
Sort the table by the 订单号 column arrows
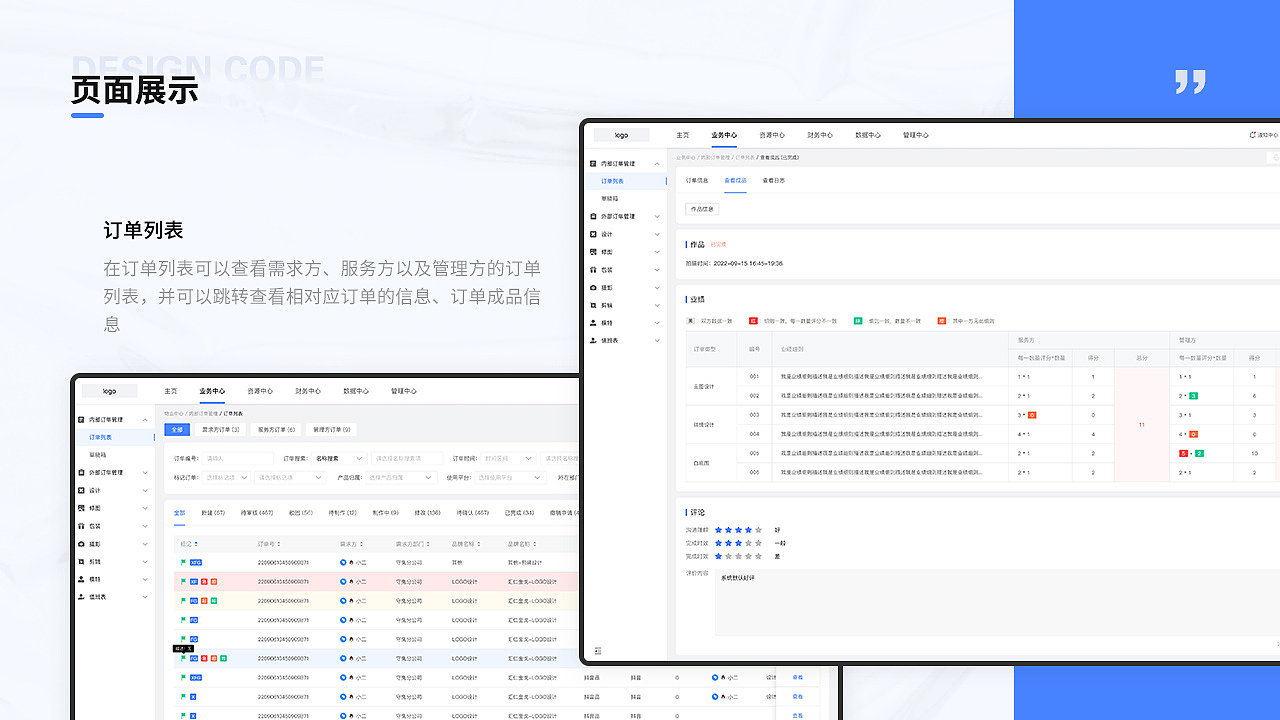pos(279,544)
